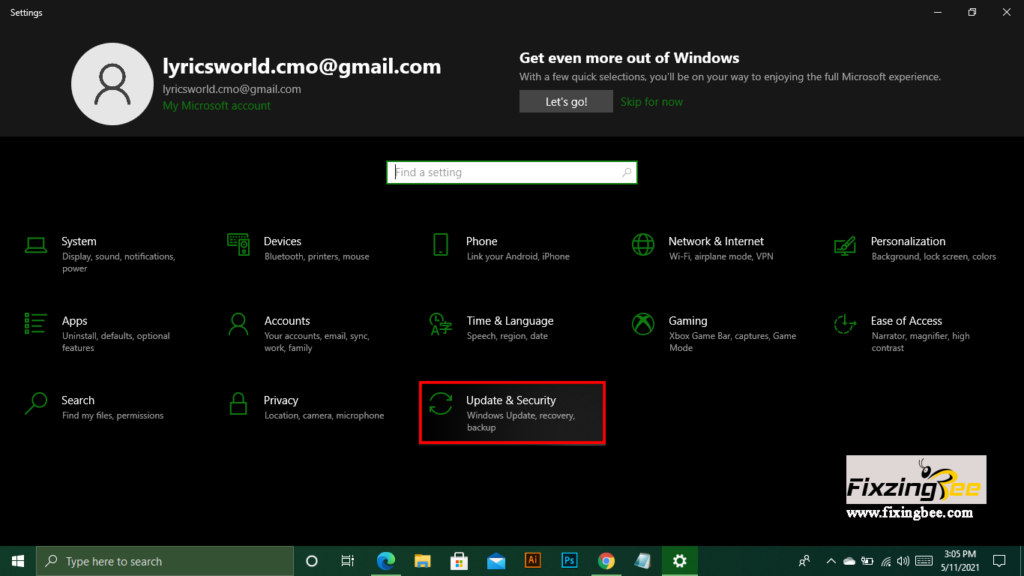Open the Windows Start menu

click(18, 561)
